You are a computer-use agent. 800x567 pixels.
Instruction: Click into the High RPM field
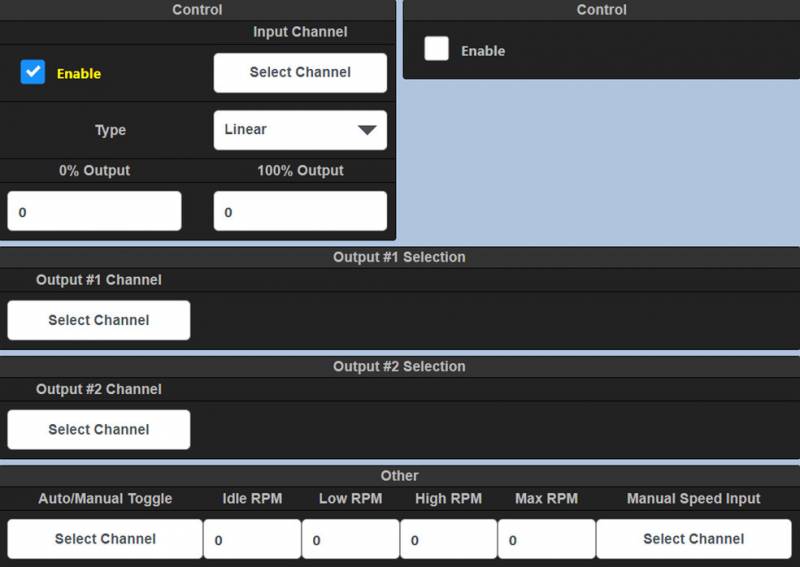tap(448, 540)
